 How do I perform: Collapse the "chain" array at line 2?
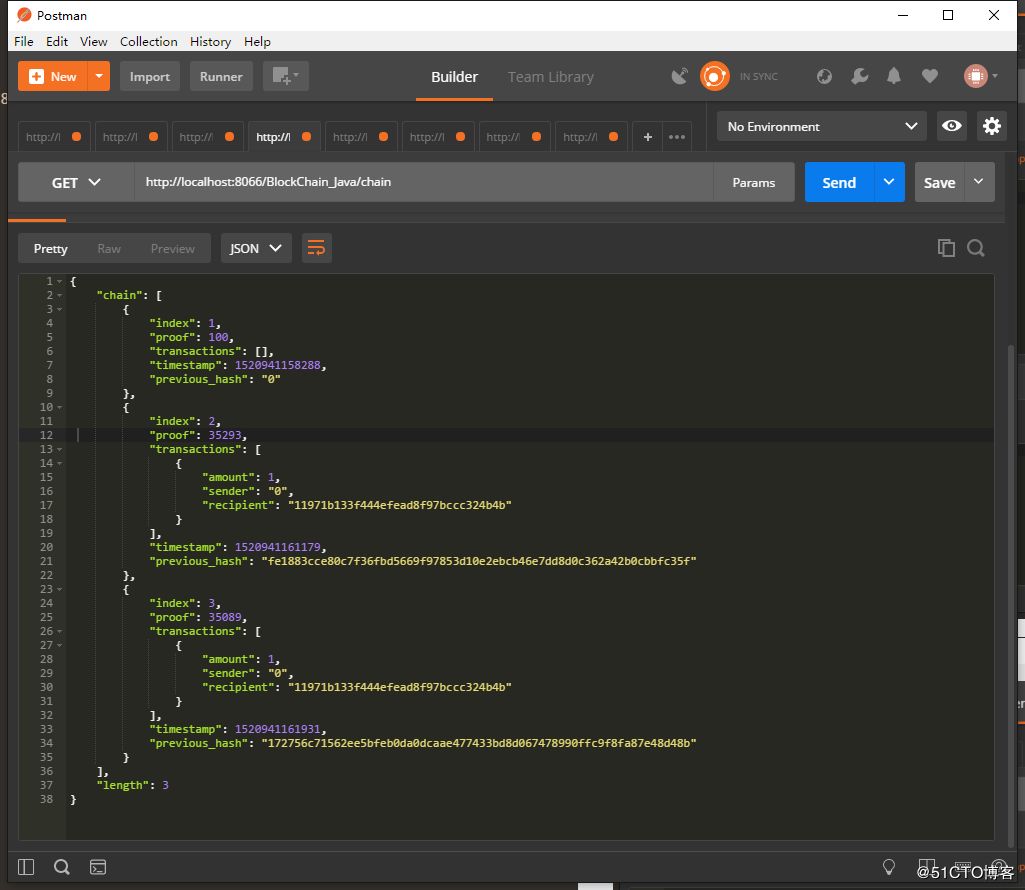[x=60, y=295]
